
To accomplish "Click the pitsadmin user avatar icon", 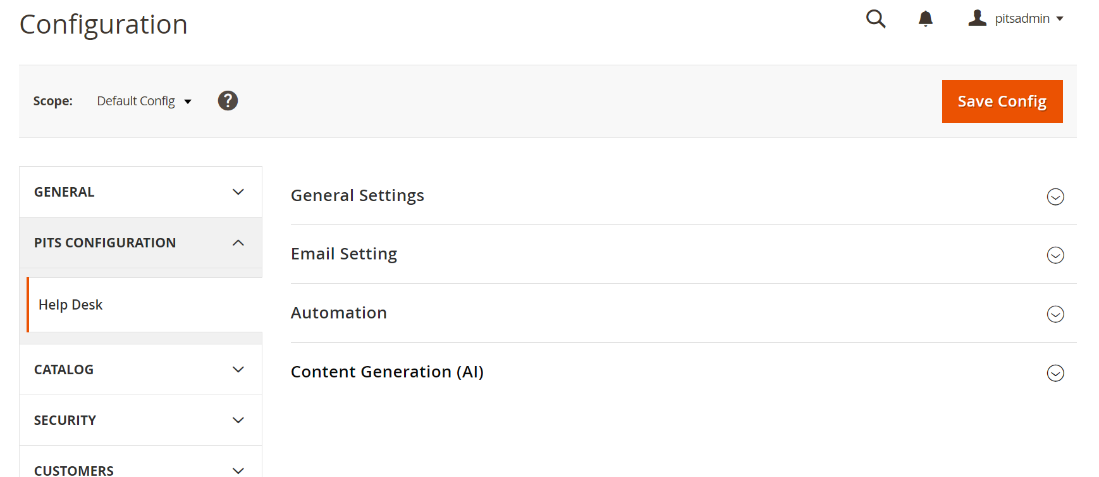I will click(977, 18).
